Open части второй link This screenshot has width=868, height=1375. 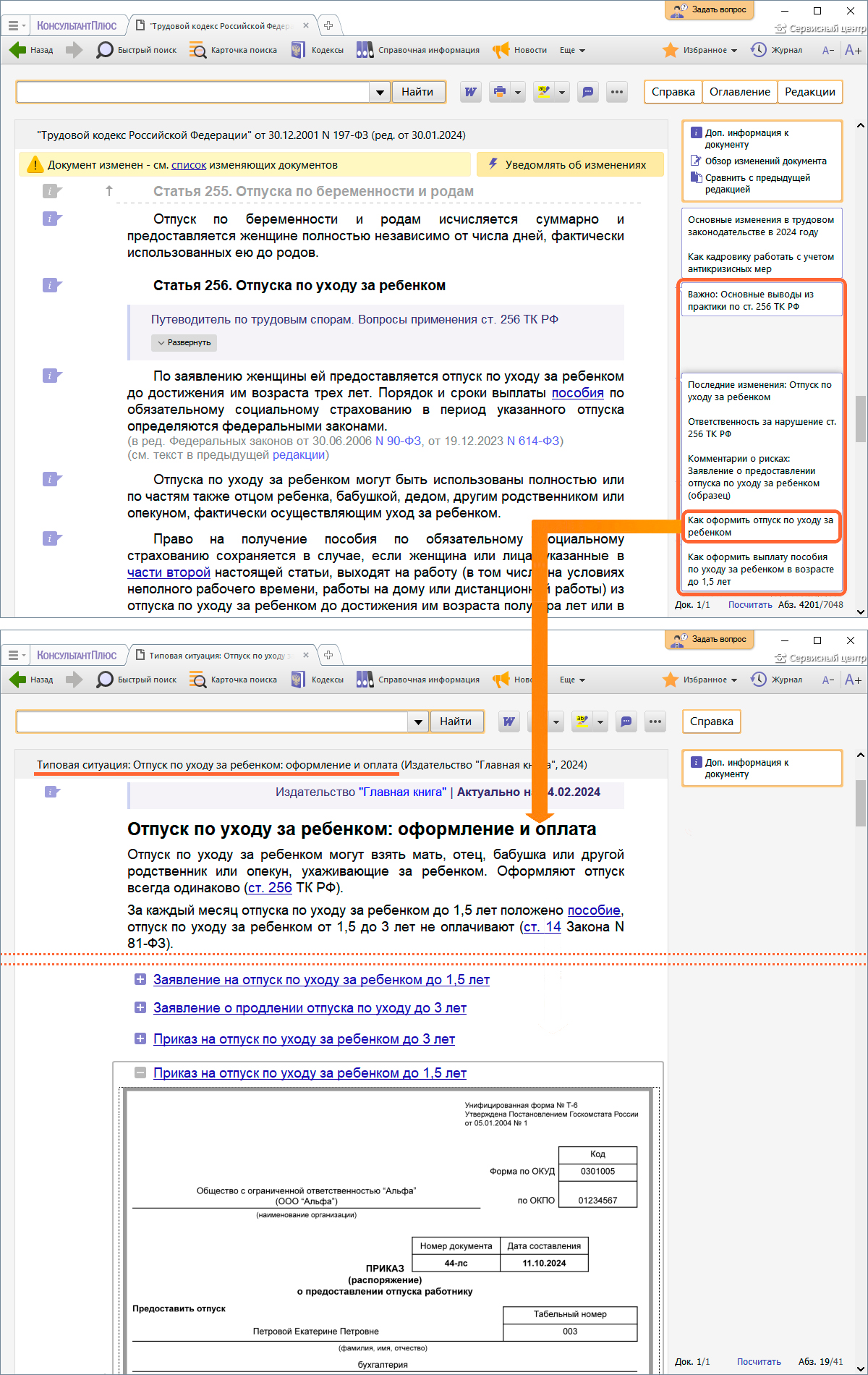pyautogui.click(x=169, y=572)
